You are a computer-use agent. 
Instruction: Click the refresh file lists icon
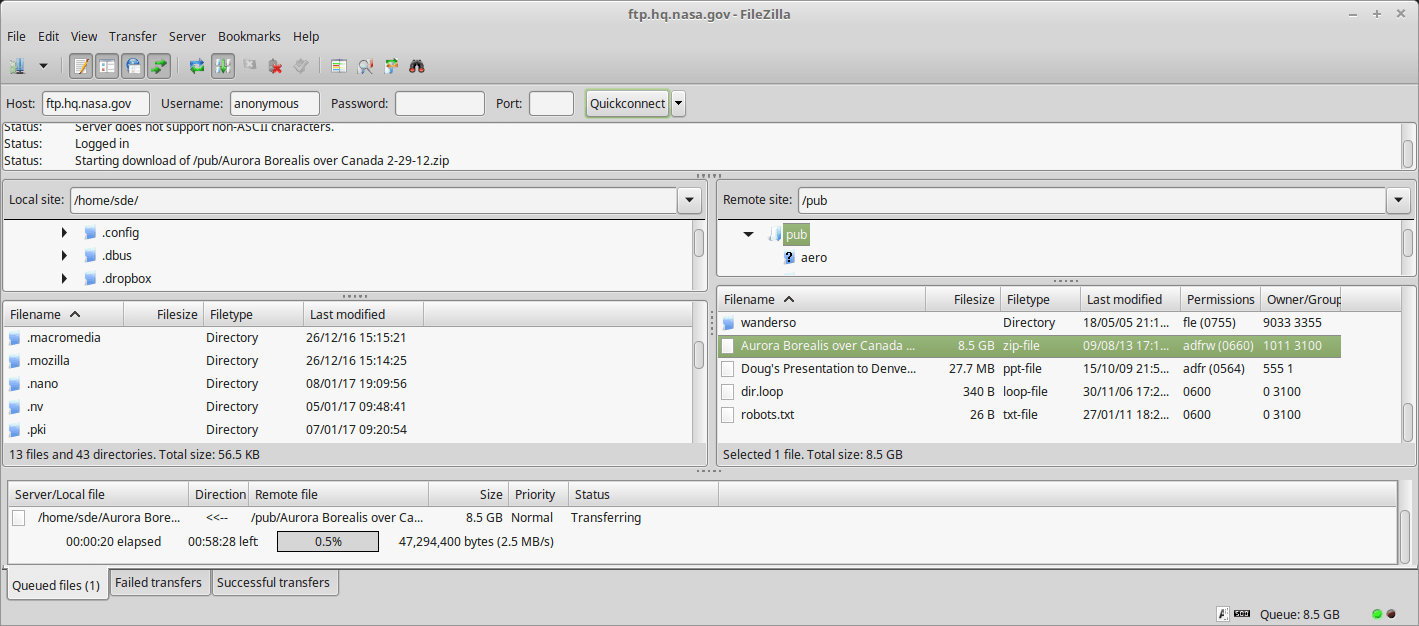point(197,66)
